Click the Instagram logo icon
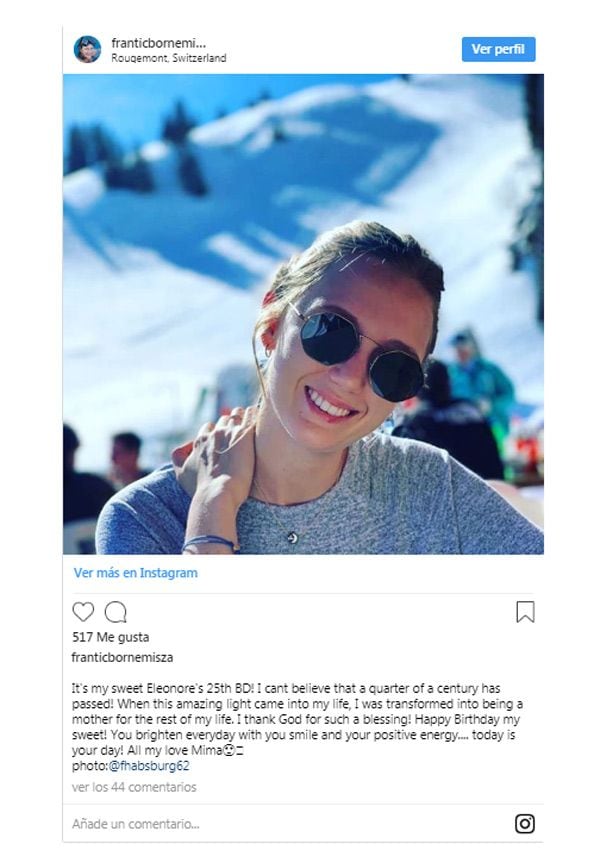Image resolution: width=600 pixels, height=850 pixels. (x=525, y=823)
